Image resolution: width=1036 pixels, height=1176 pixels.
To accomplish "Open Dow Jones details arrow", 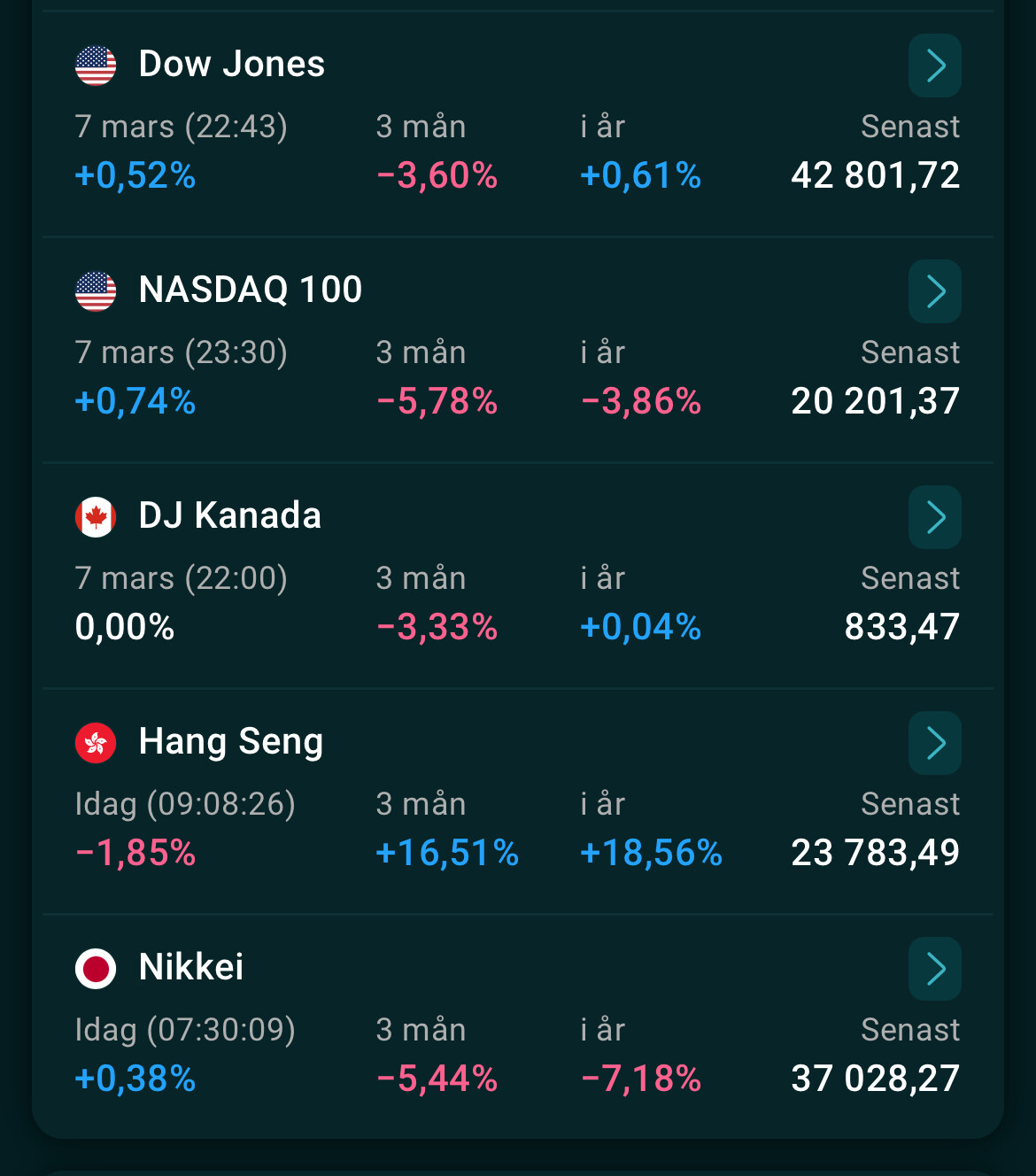I will point(935,66).
